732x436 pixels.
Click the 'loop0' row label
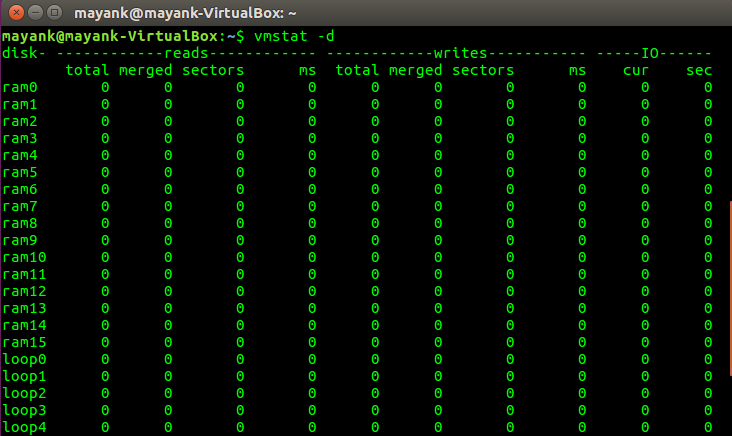(x=24, y=360)
